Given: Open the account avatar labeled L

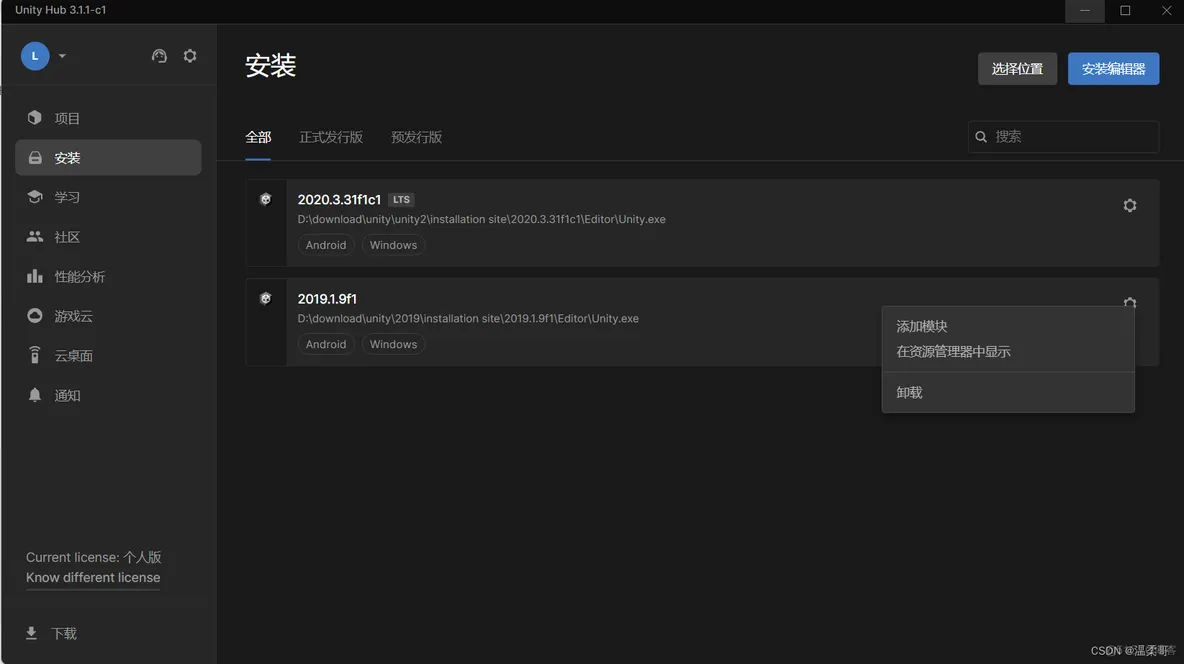Looking at the screenshot, I should coord(35,56).
